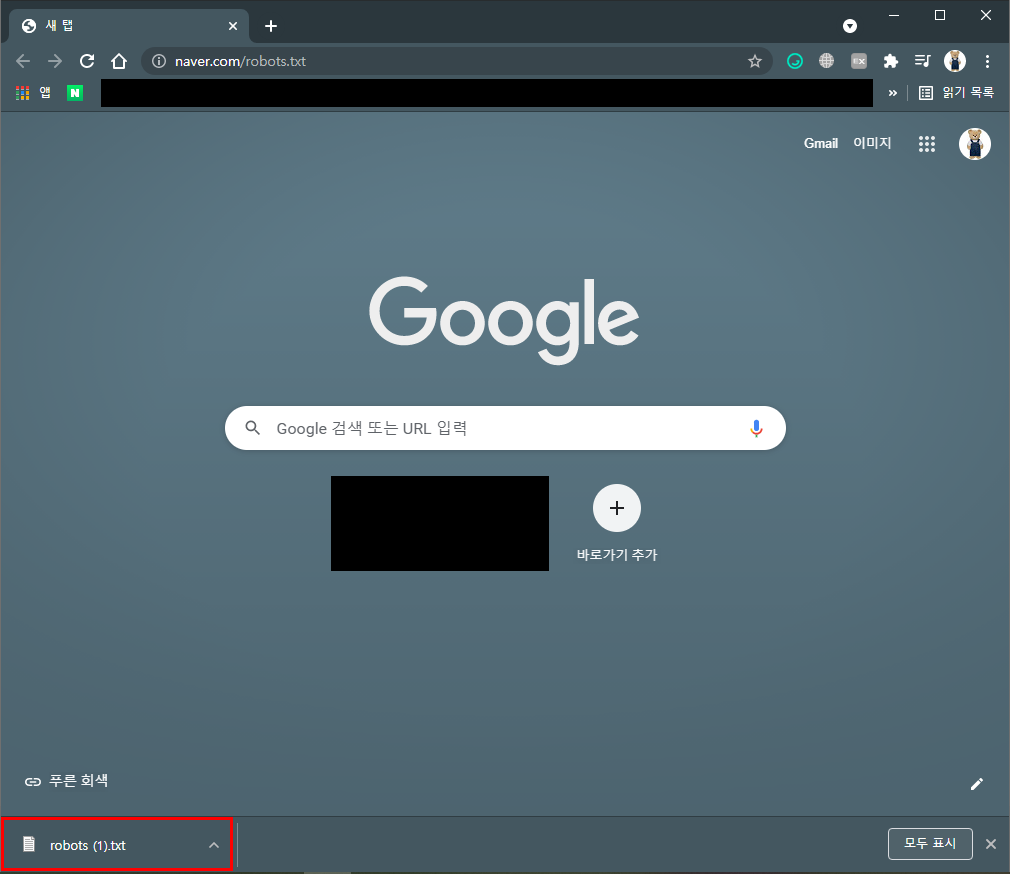Close the 새 탭 tab
Viewport: 1010px width, 874px height.
coord(233,26)
